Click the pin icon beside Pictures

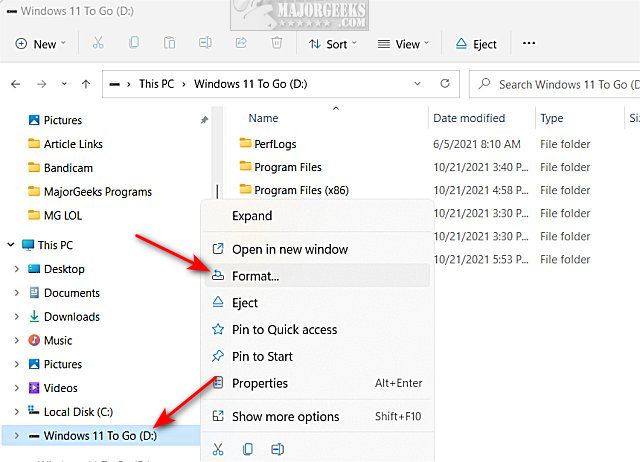pyautogui.click(x=204, y=120)
